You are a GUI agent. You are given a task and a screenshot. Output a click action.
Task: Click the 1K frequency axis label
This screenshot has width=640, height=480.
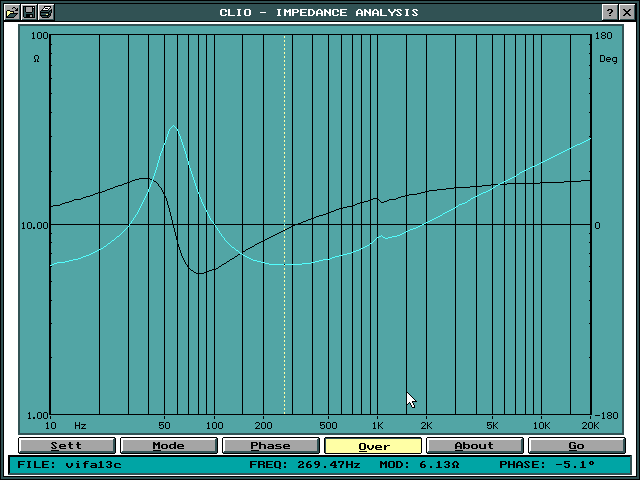[376, 425]
